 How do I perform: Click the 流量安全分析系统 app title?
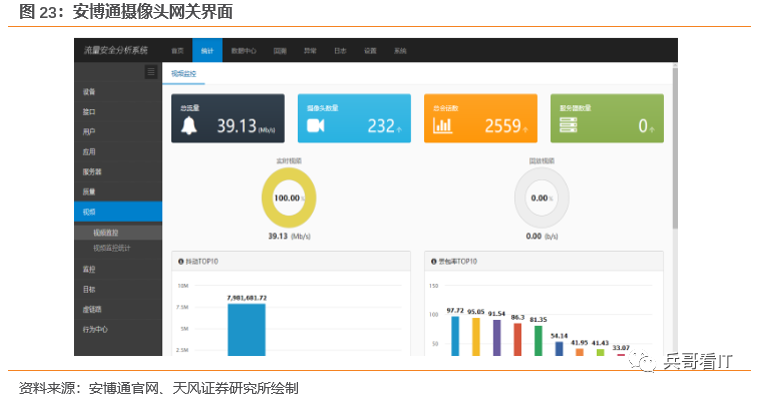click(116, 50)
